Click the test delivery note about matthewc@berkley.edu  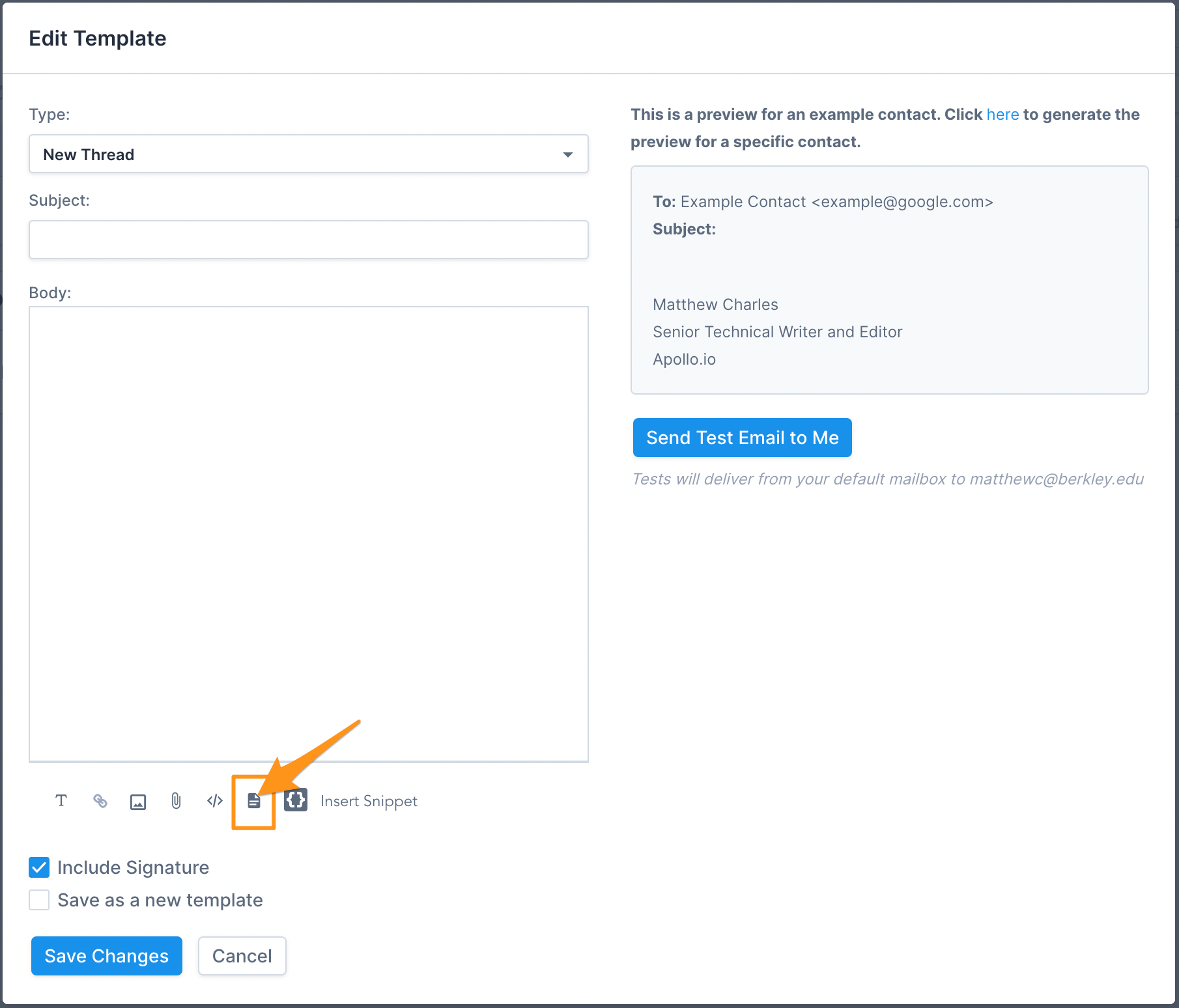point(888,479)
